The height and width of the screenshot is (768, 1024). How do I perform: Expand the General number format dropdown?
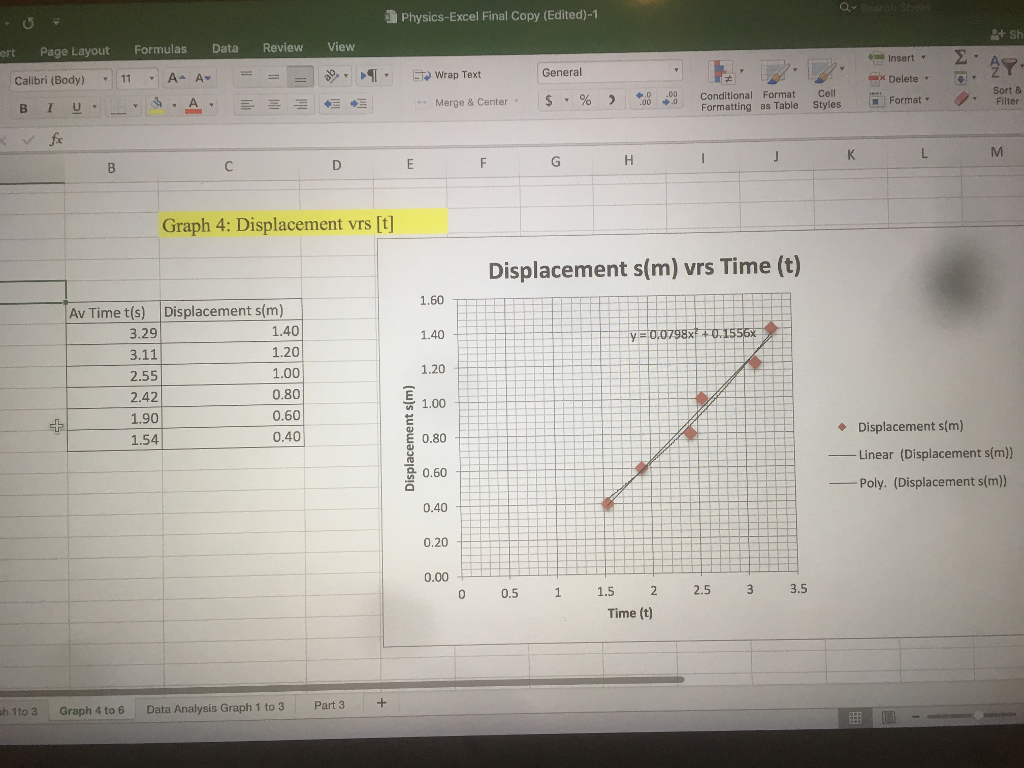point(674,71)
